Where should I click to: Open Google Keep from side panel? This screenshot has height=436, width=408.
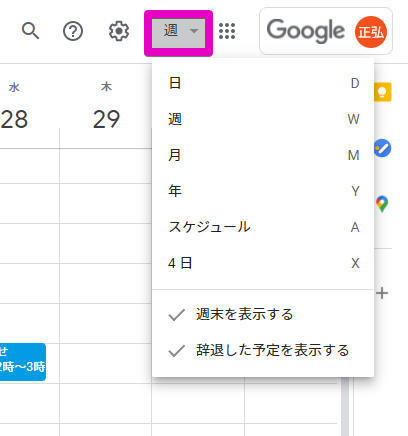[383, 92]
